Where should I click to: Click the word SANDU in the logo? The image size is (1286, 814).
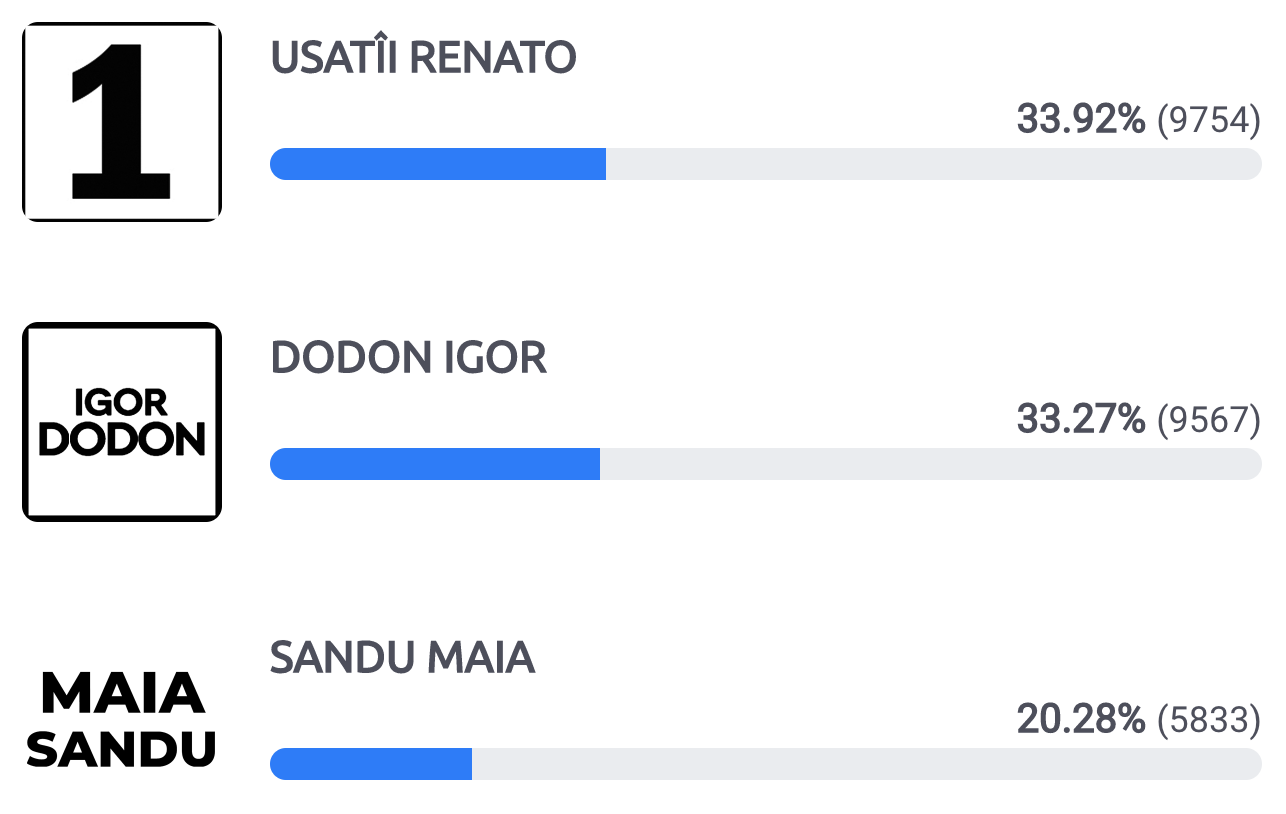(x=122, y=748)
